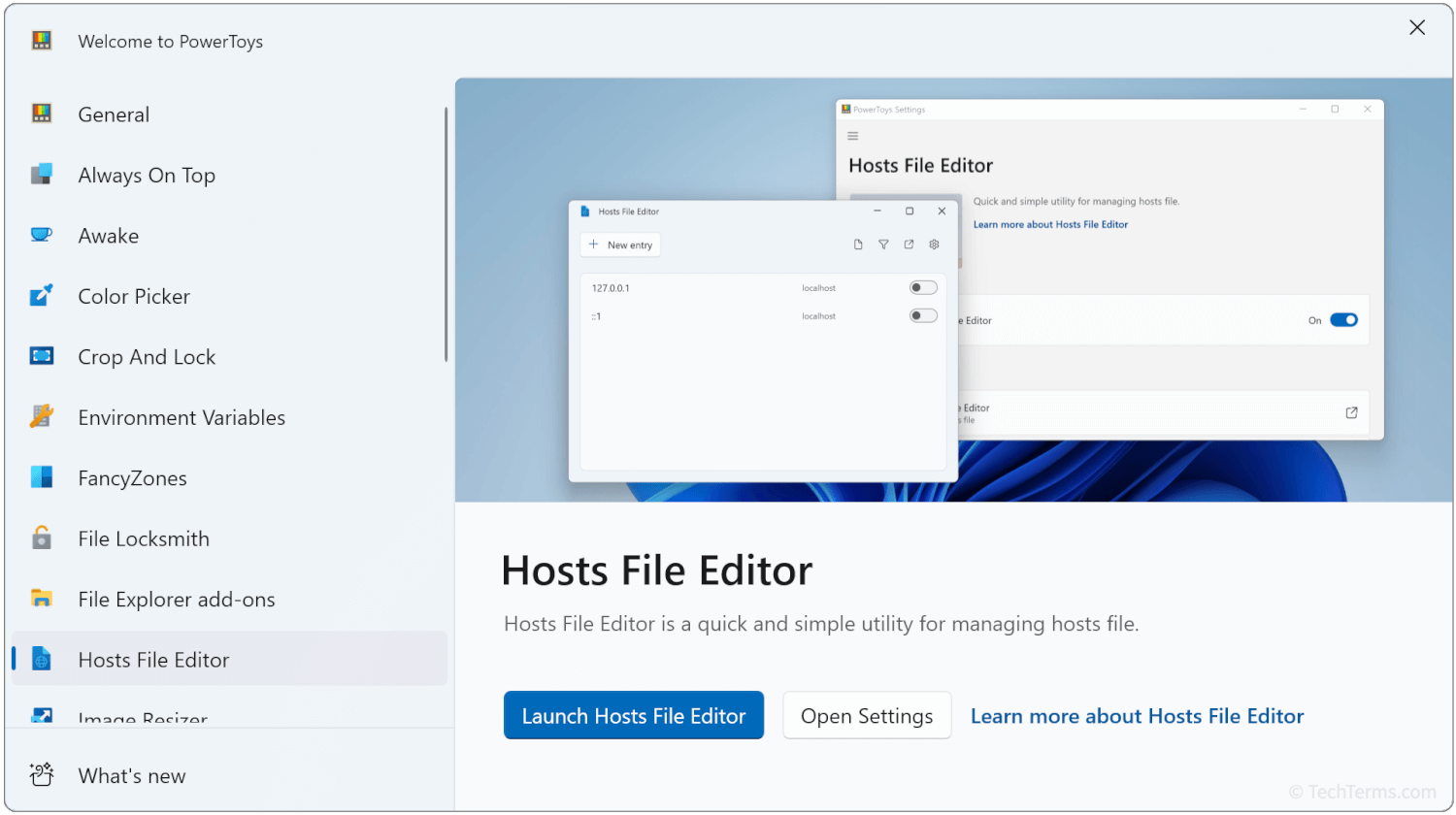Click the Open Settings button

coord(867,716)
